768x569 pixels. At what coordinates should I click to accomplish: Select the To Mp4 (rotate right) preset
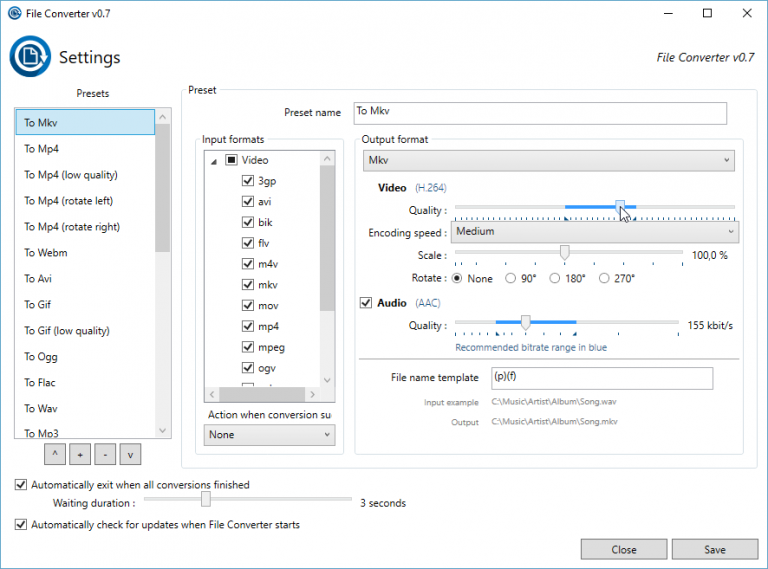(85, 226)
